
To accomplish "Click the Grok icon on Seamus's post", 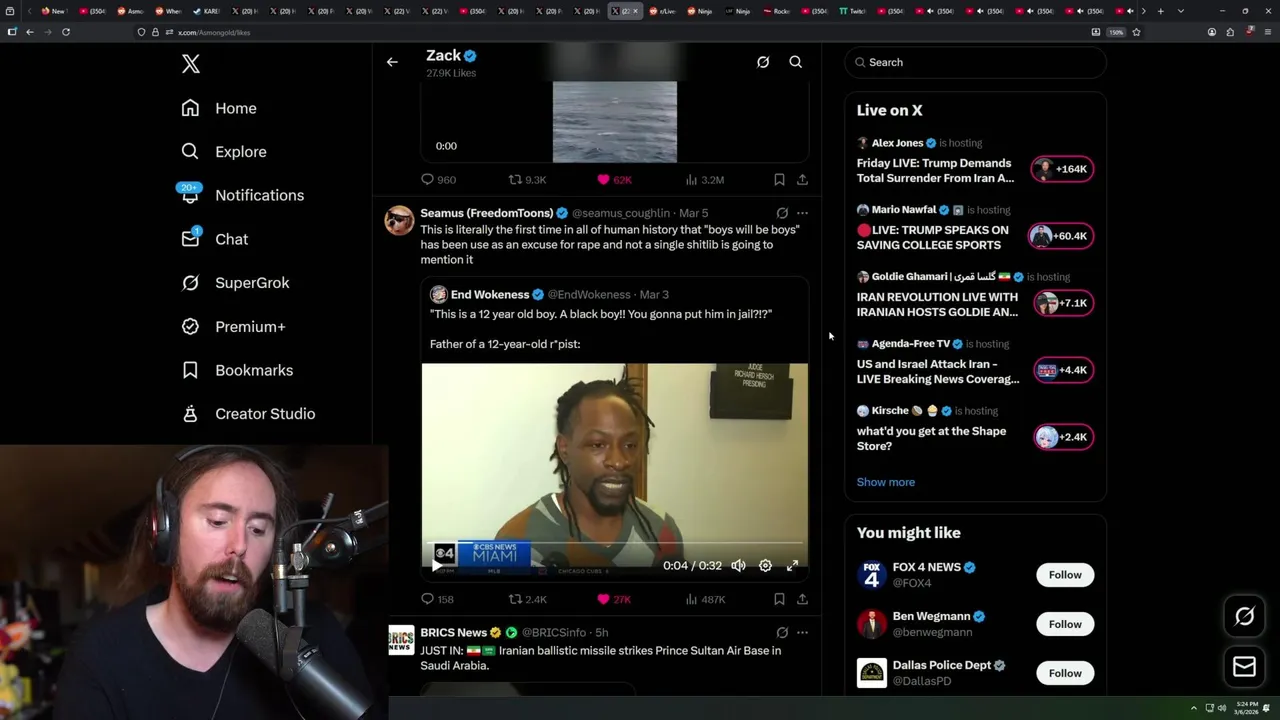I will [782, 213].
